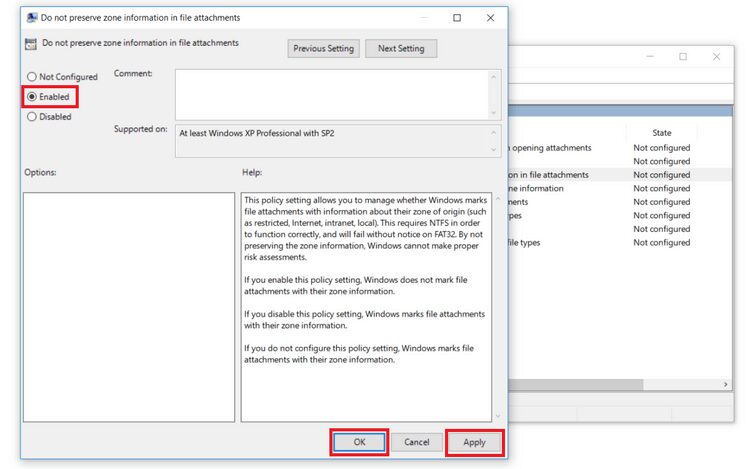Select the 'ne information' row in background window

(619, 188)
